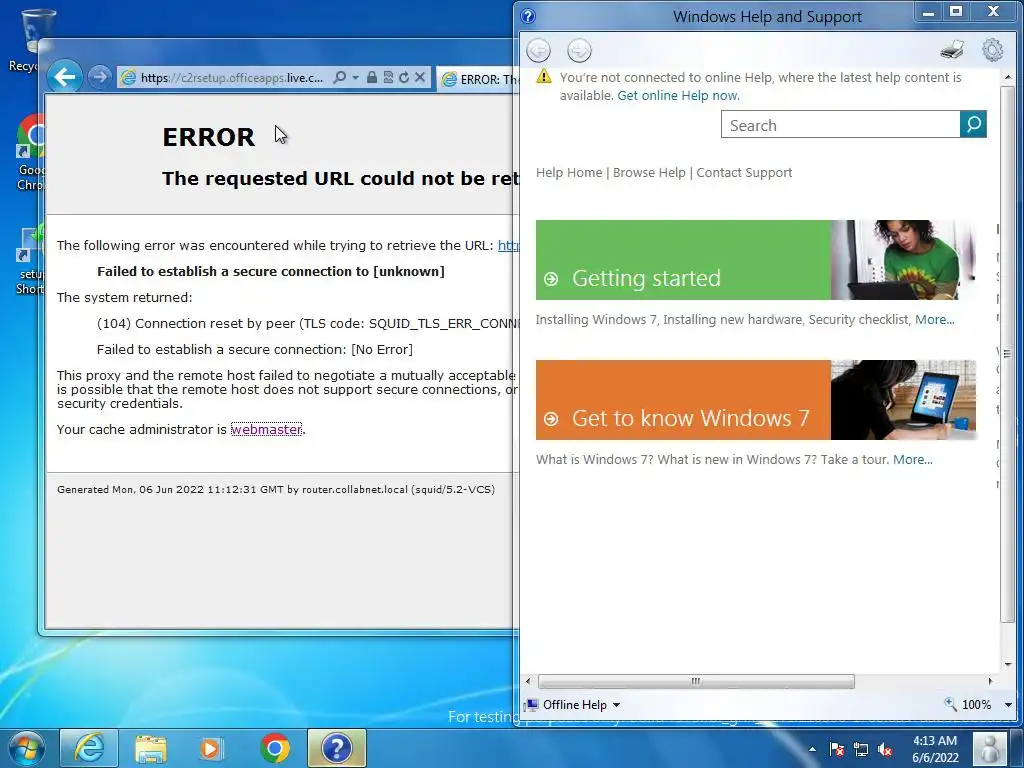Toggle compatibility view icon in address bar

(388, 77)
